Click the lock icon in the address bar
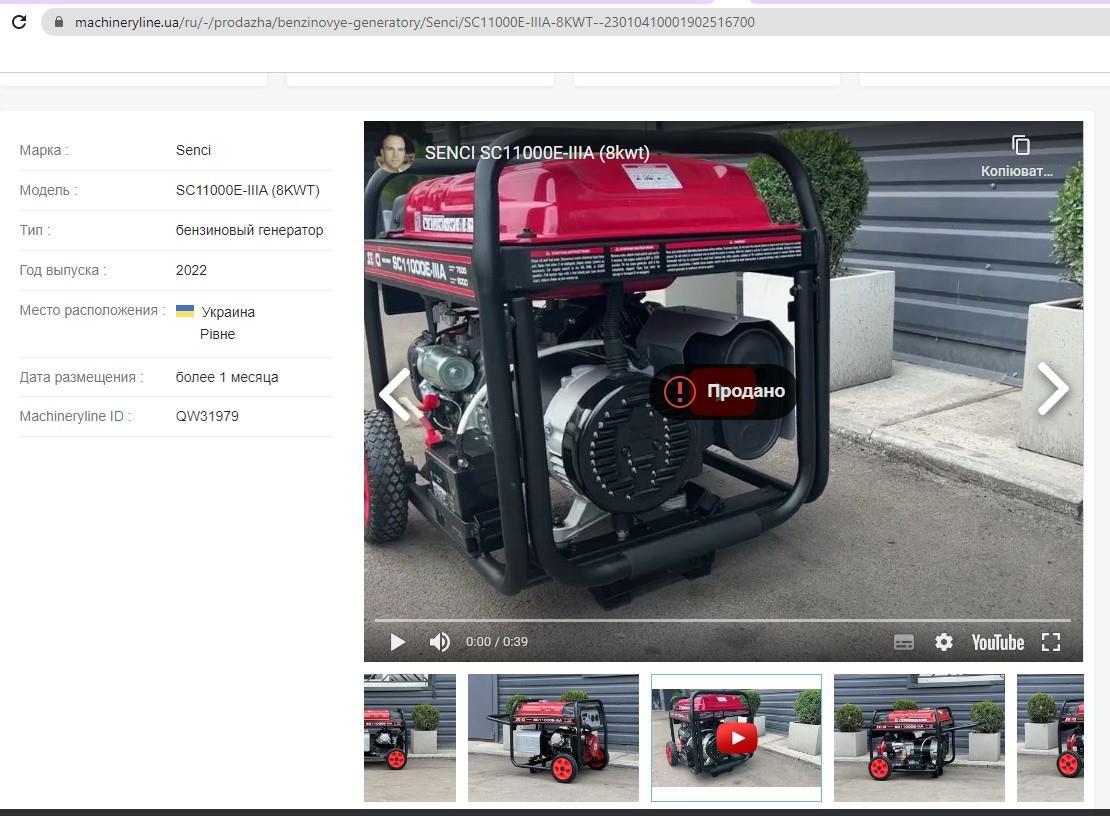This screenshot has height=816, width=1110. pyautogui.click(x=59, y=22)
